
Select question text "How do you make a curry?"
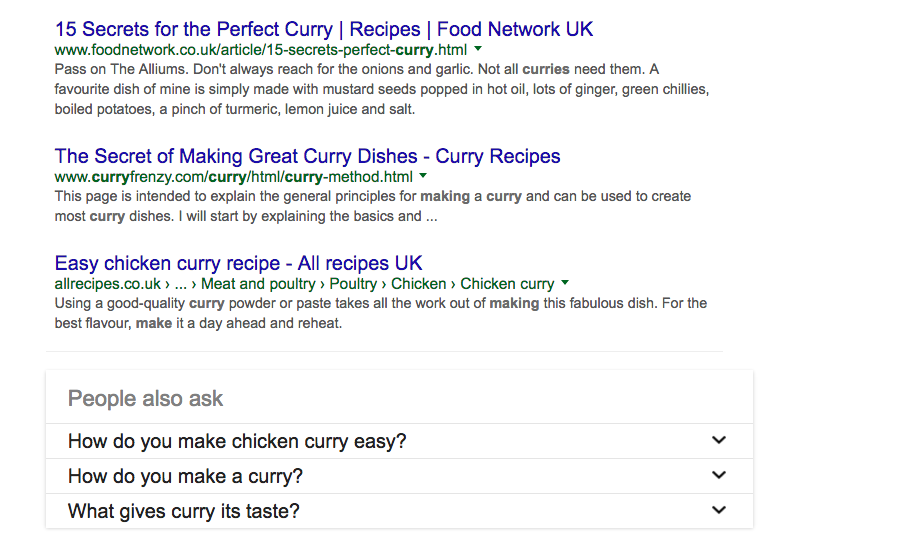pos(185,476)
